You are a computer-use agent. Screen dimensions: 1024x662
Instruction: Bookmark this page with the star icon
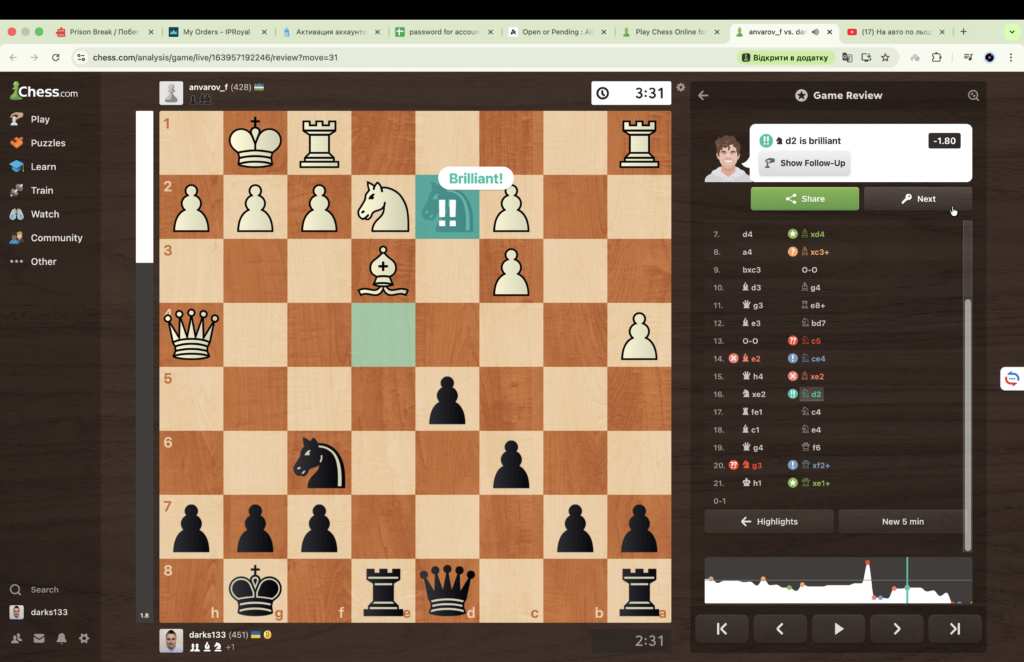886,57
